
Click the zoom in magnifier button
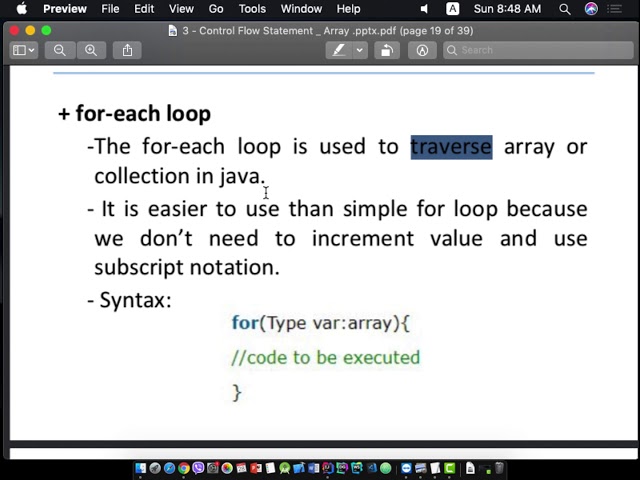[91, 50]
